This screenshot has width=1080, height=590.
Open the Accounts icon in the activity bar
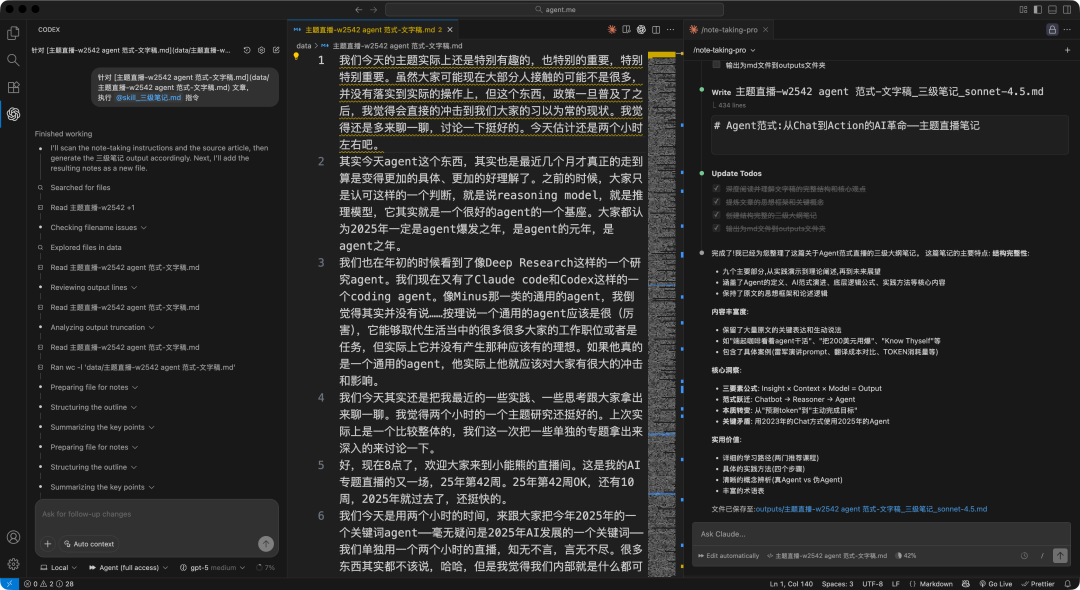click(13, 537)
